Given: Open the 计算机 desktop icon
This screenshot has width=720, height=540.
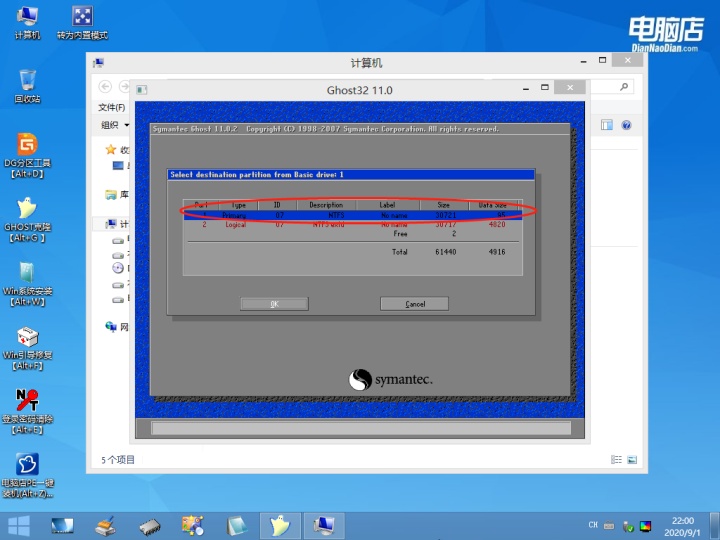Looking at the screenshot, I should pyautogui.click(x=27, y=22).
